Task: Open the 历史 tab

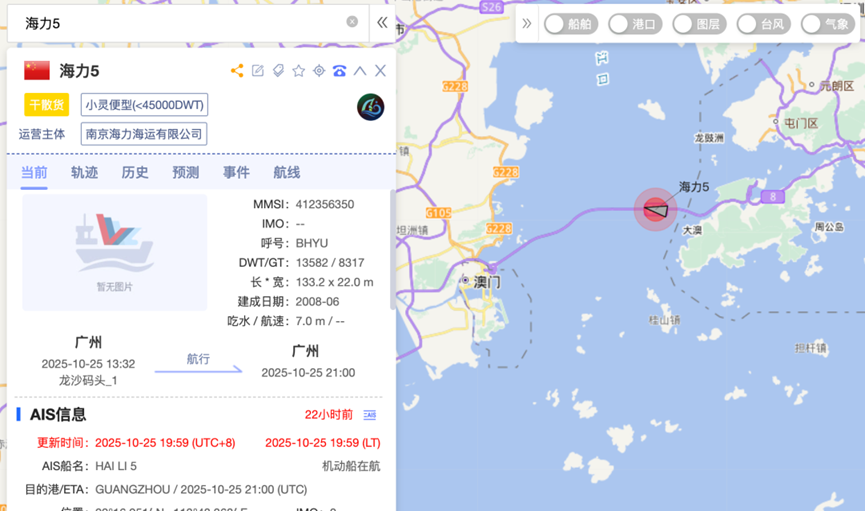Action: point(135,172)
